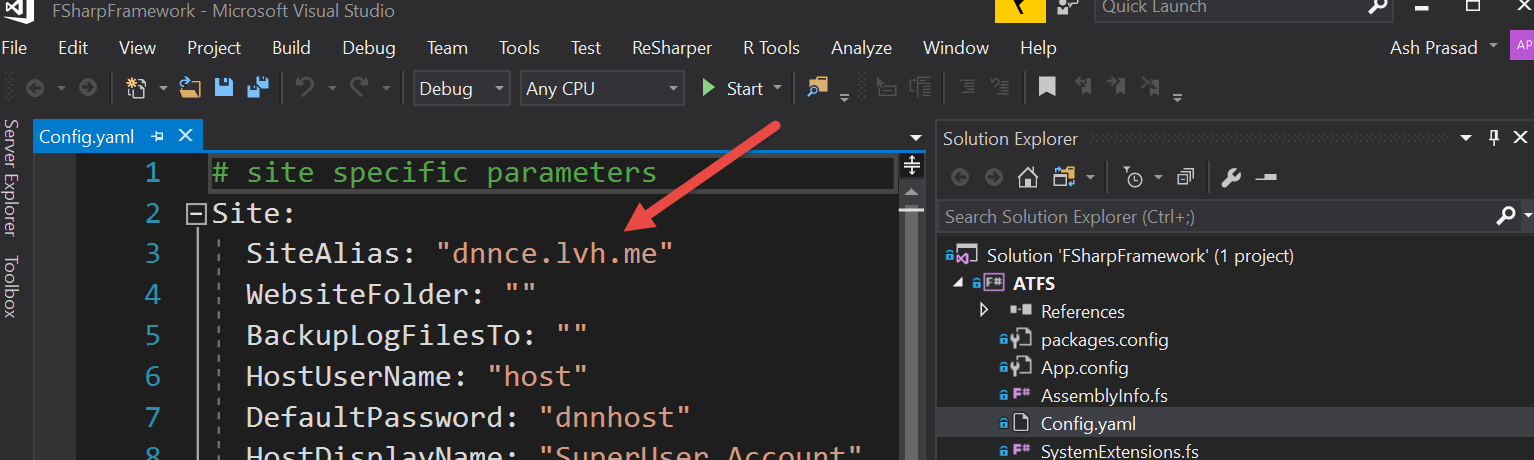Click the Open File folder icon

coord(190,88)
